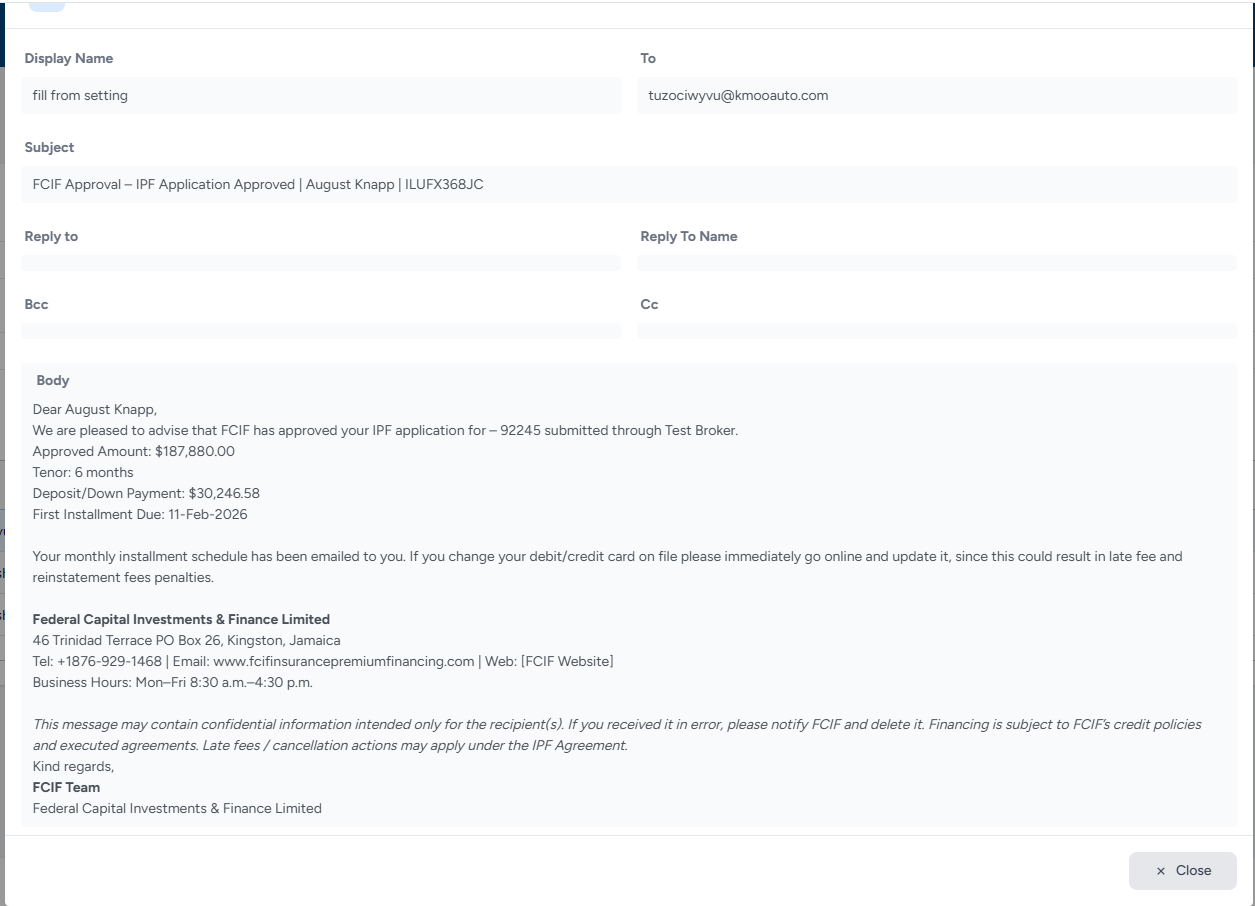Focus the empty Reply to field
This screenshot has height=906, width=1255.
[x=320, y=263]
